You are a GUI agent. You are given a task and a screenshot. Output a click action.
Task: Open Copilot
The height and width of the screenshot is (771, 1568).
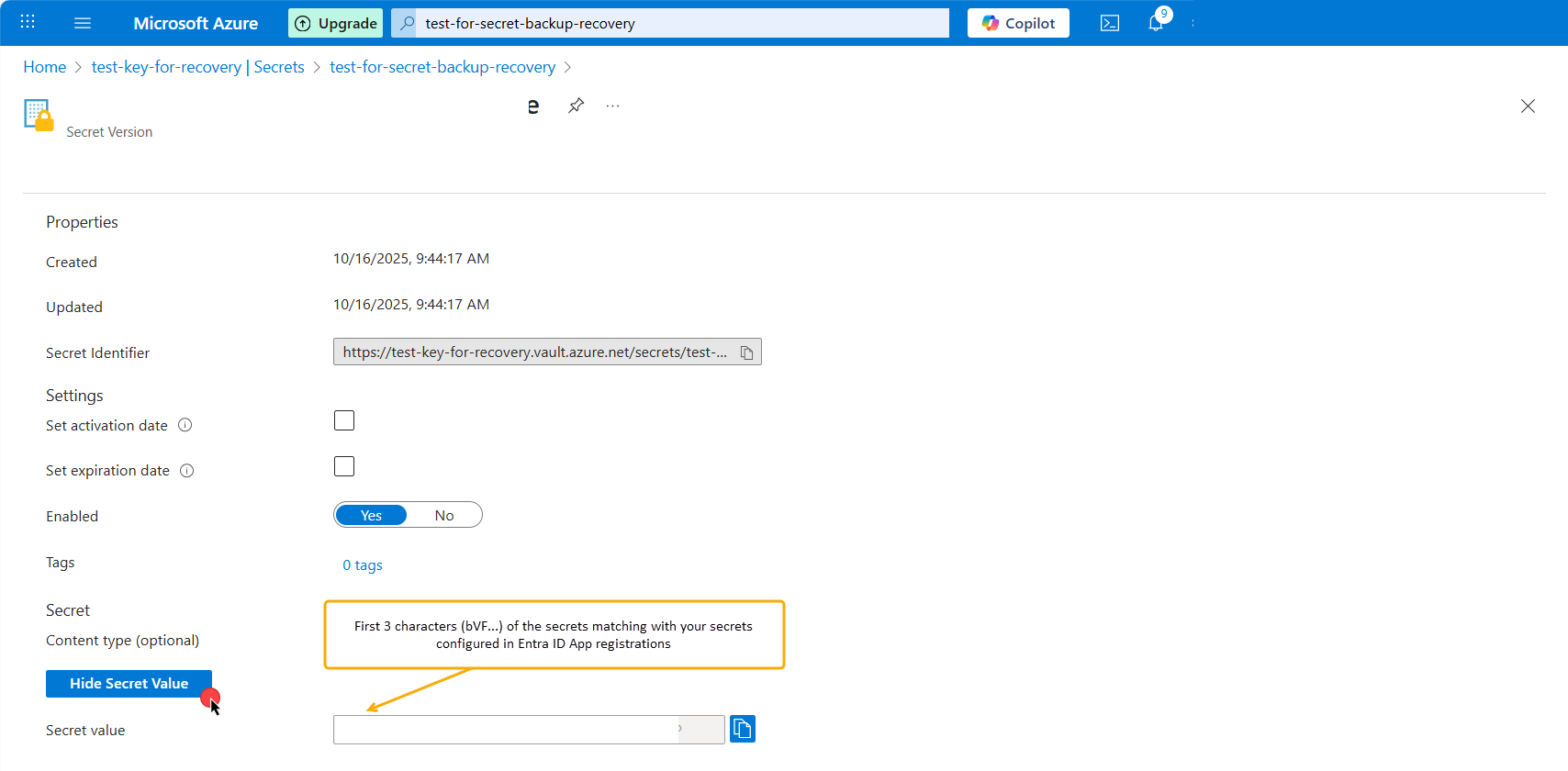pos(1018,23)
